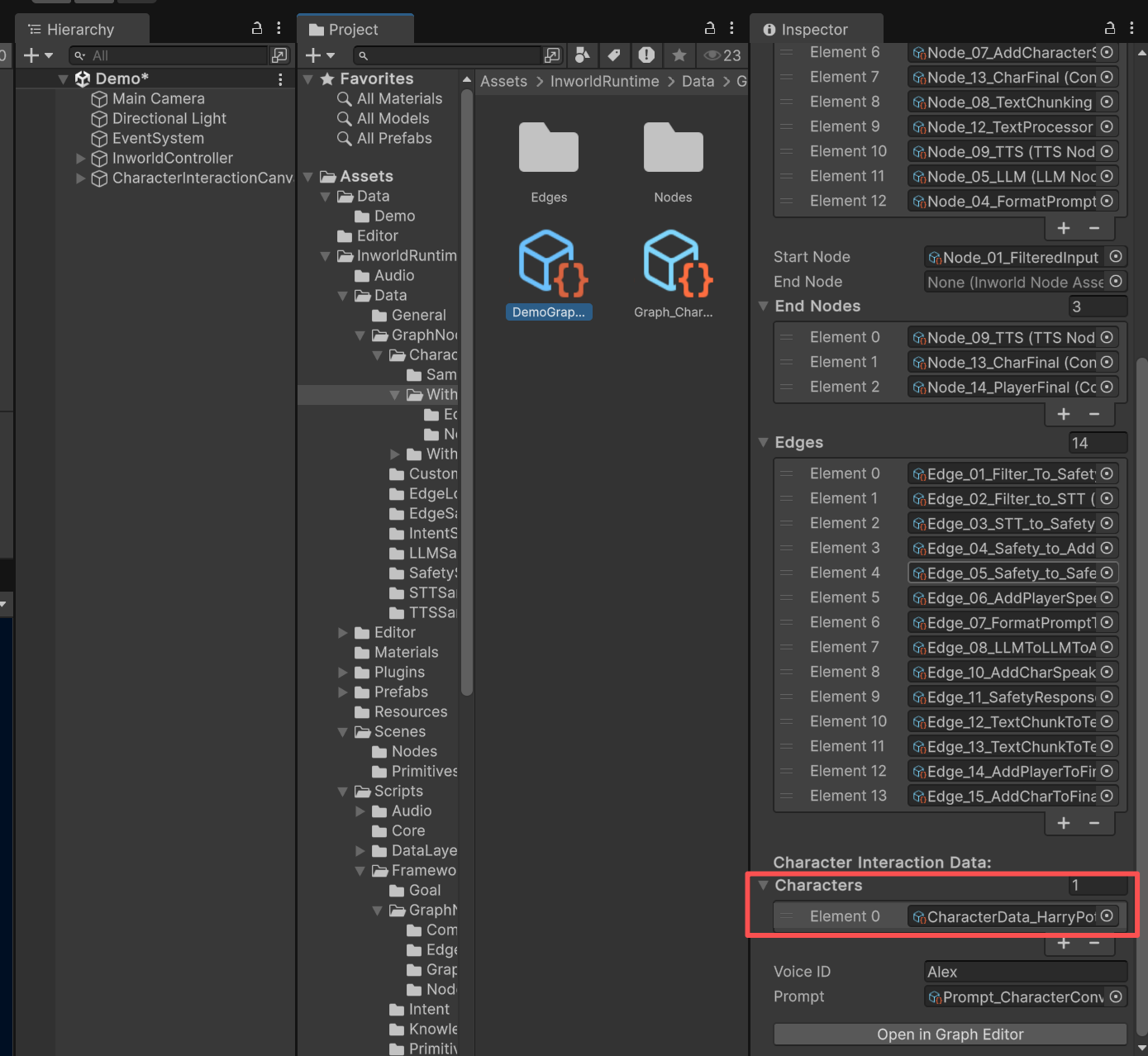Click Assets in the breadcrumb path
Screen dimensions: 1148x1056
(x=503, y=81)
